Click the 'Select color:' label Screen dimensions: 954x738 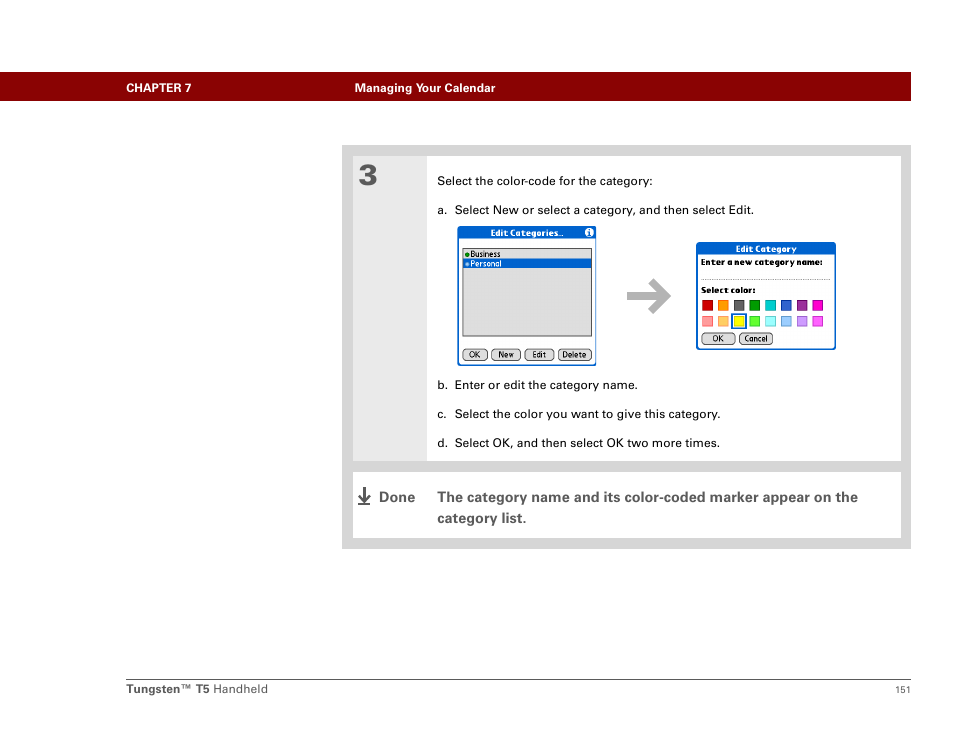[x=728, y=290]
